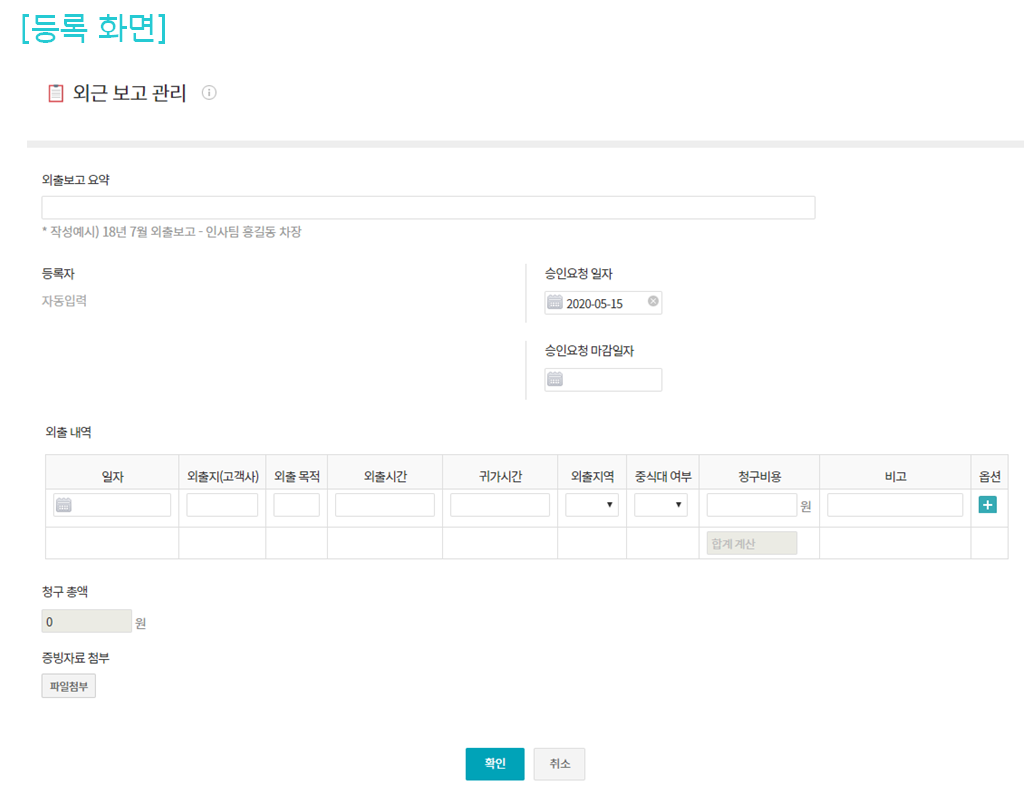Open calendar icon for 승인요청 일자
1024x795 pixels.
tap(555, 303)
